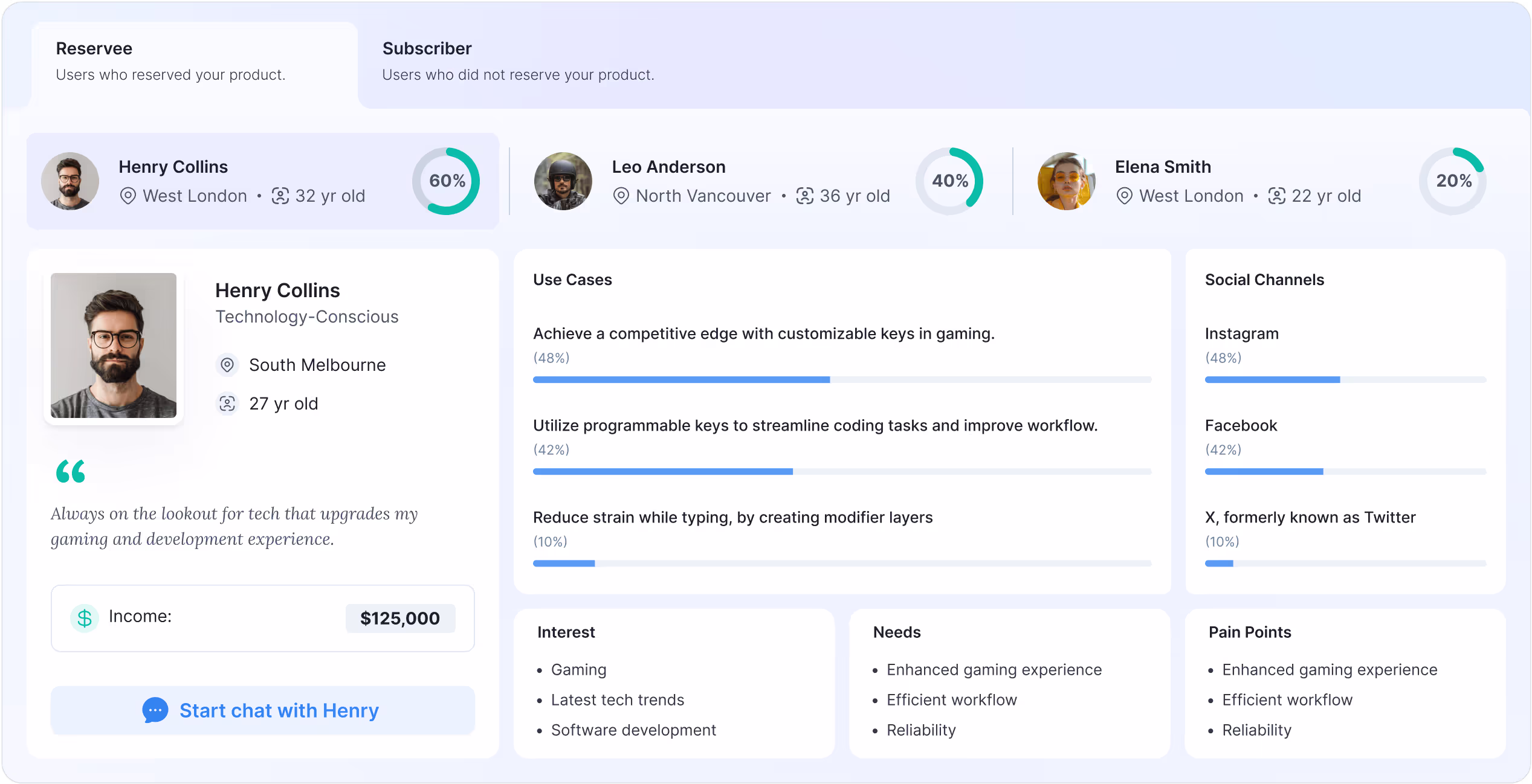1532x784 pixels.
Task: Click the Pain Points heading
Action: point(1250,632)
